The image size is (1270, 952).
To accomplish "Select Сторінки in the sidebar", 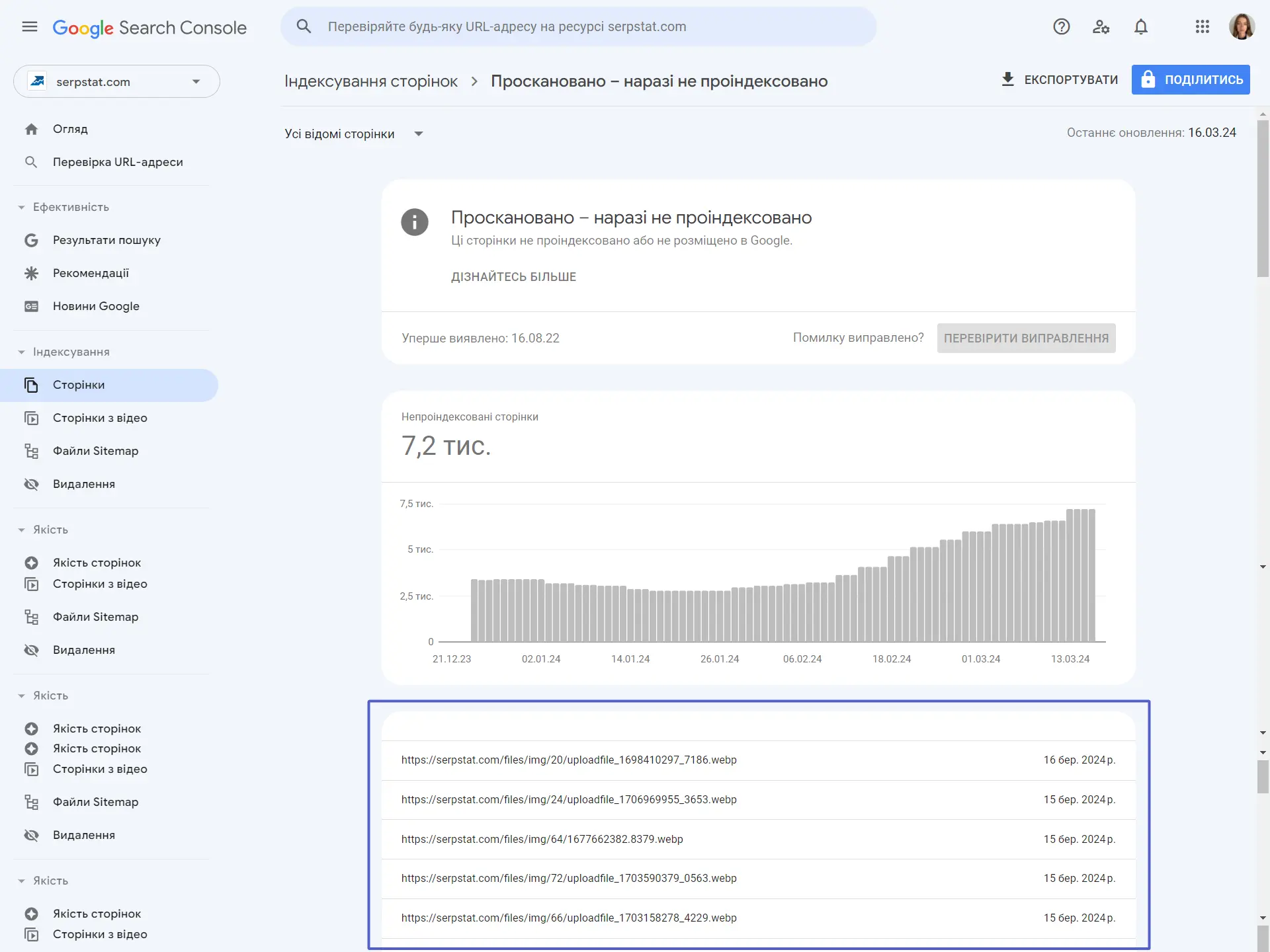I will (x=109, y=385).
